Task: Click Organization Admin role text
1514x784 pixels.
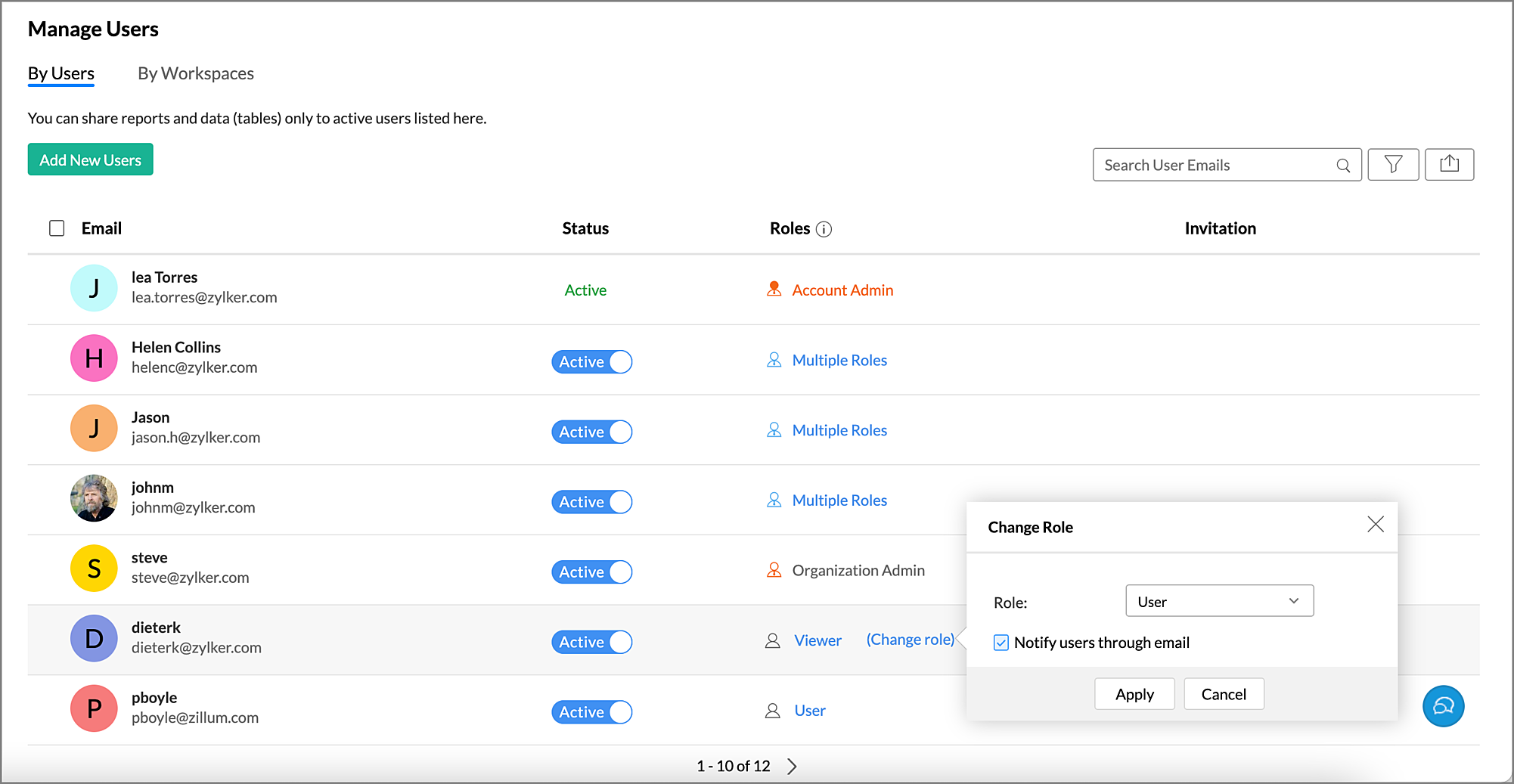Action: point(858,571)
